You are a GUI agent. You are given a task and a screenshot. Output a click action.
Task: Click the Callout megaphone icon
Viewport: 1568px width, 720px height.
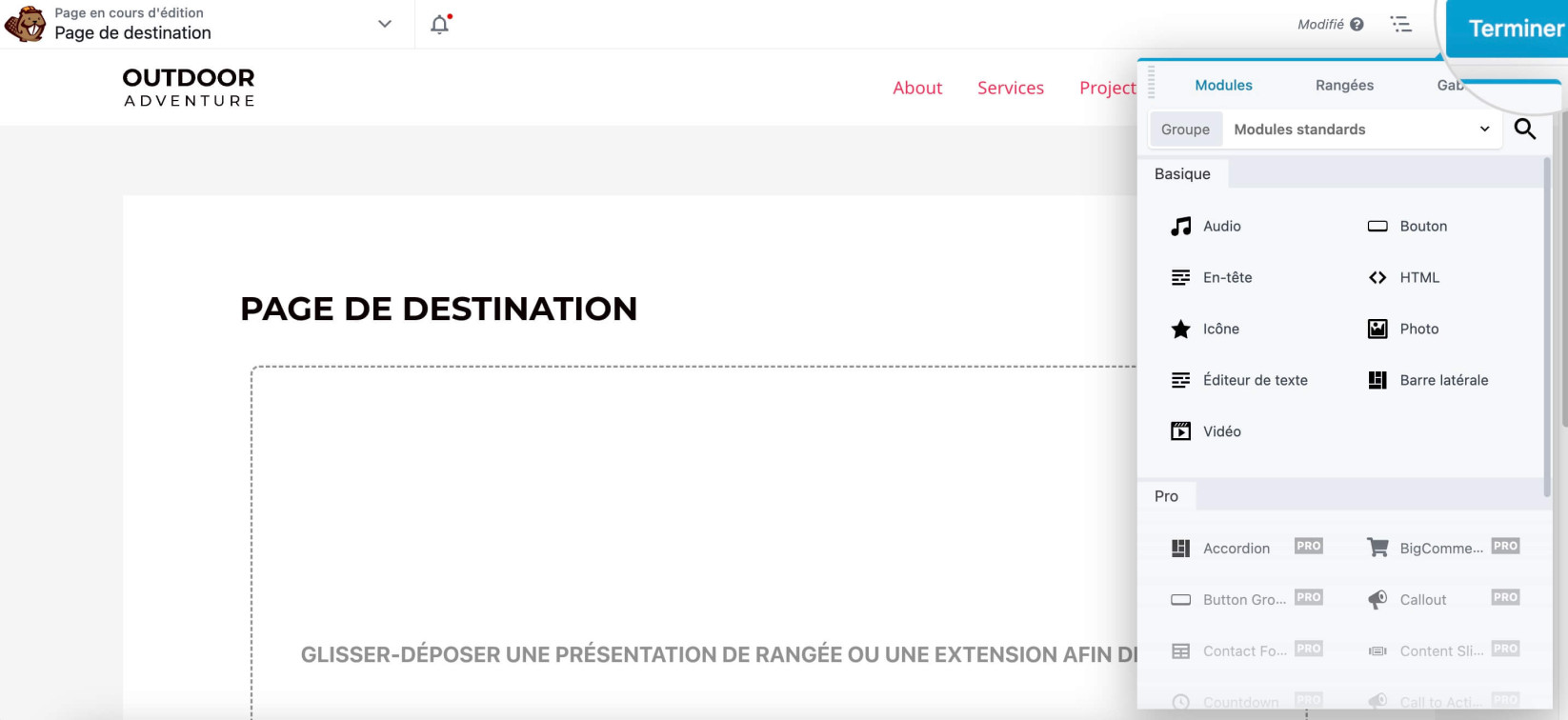click(1377, 599)
